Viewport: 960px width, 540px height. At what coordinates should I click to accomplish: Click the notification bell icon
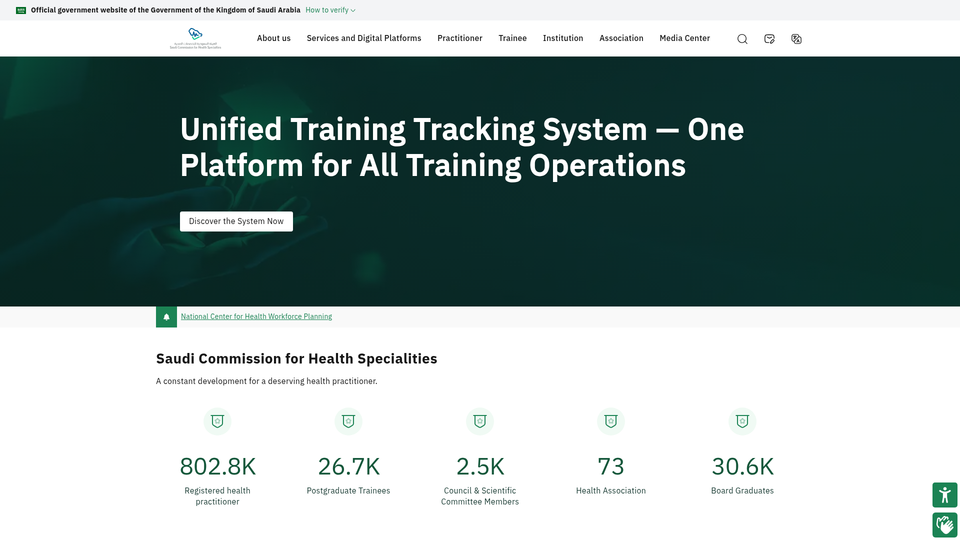[166, 317]
